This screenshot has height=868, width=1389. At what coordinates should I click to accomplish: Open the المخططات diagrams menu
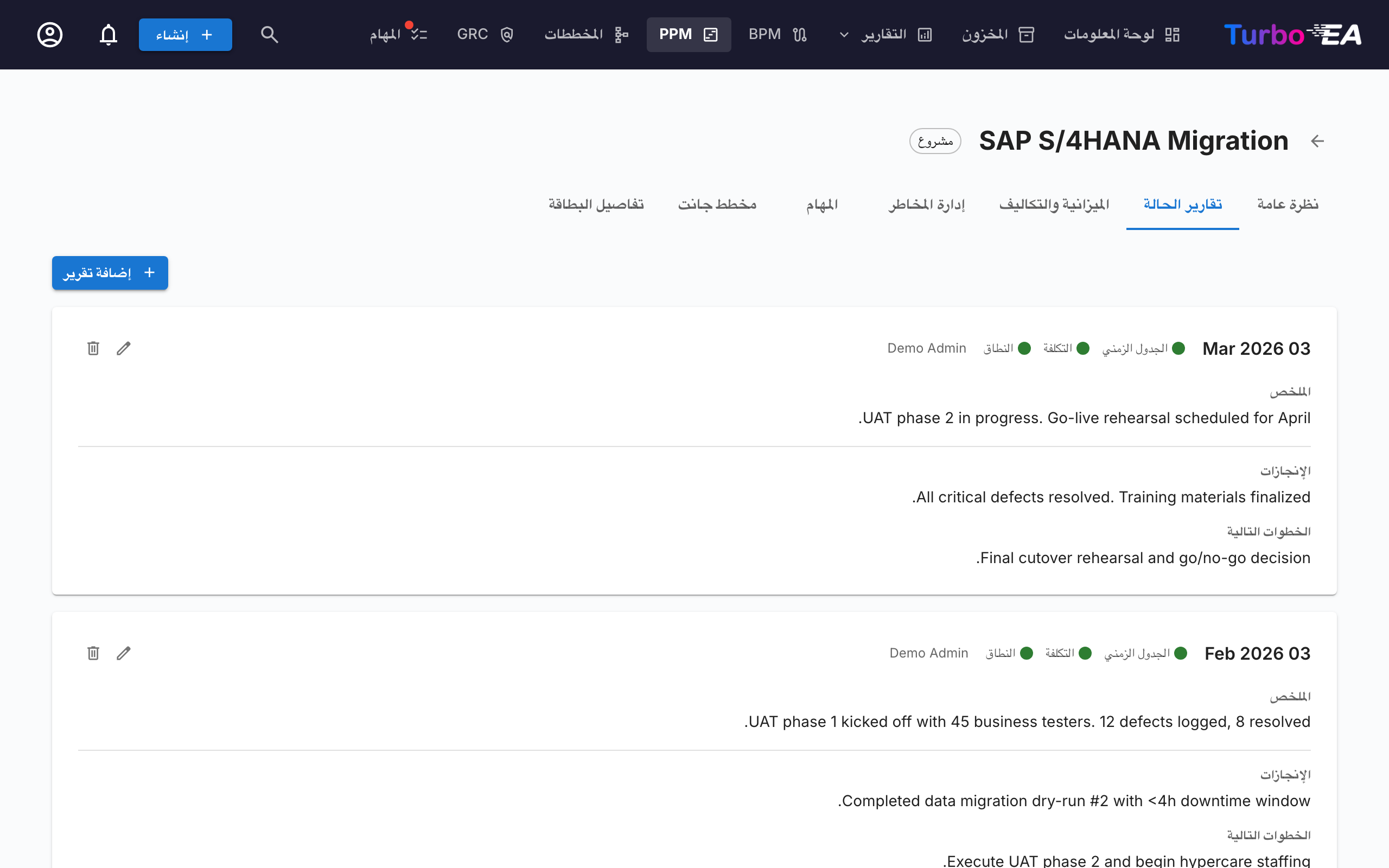587,34
